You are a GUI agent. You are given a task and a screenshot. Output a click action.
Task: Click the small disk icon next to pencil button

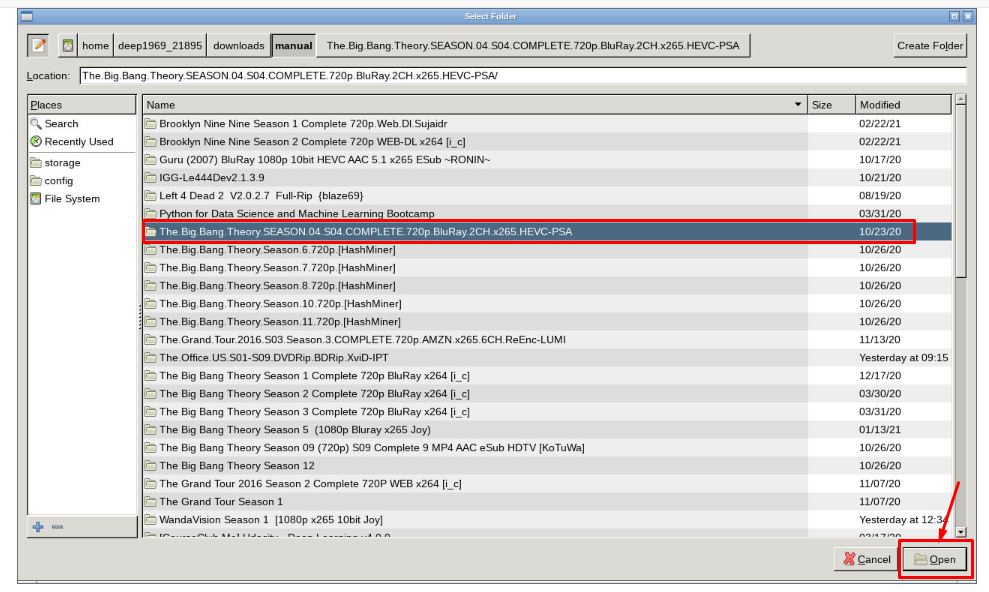67,45
